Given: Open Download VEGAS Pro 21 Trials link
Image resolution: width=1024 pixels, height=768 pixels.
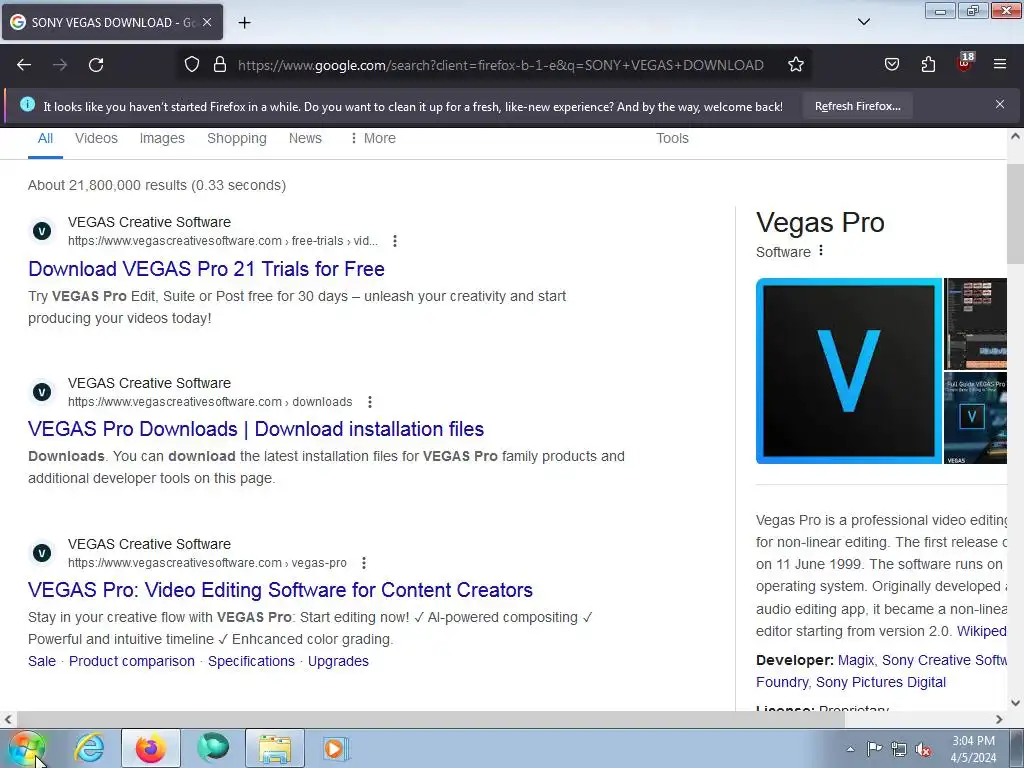Looking at the screenshot, I should (206, 269).
